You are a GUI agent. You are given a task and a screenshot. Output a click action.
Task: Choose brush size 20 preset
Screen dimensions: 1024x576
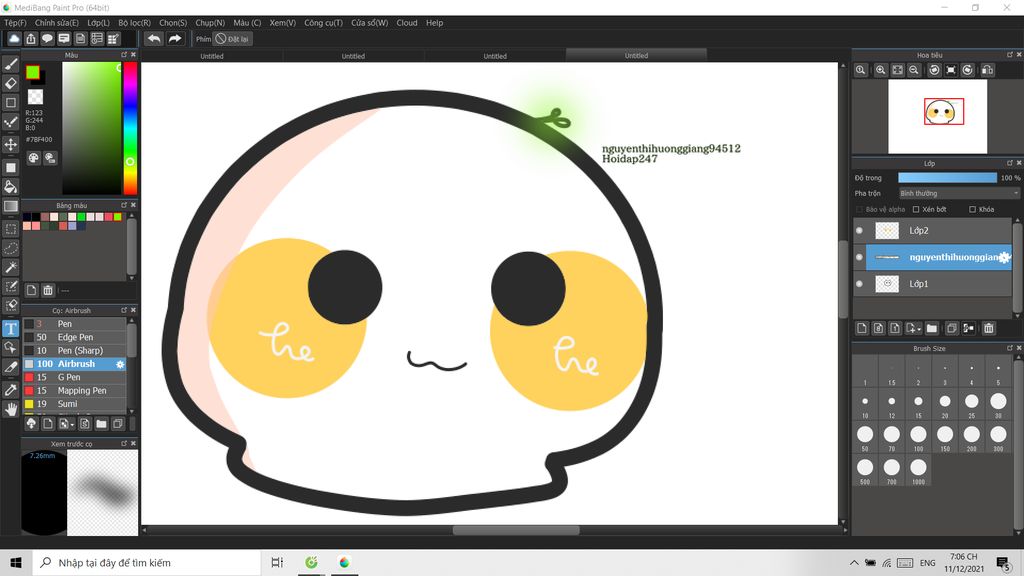(x=945, y=405)
